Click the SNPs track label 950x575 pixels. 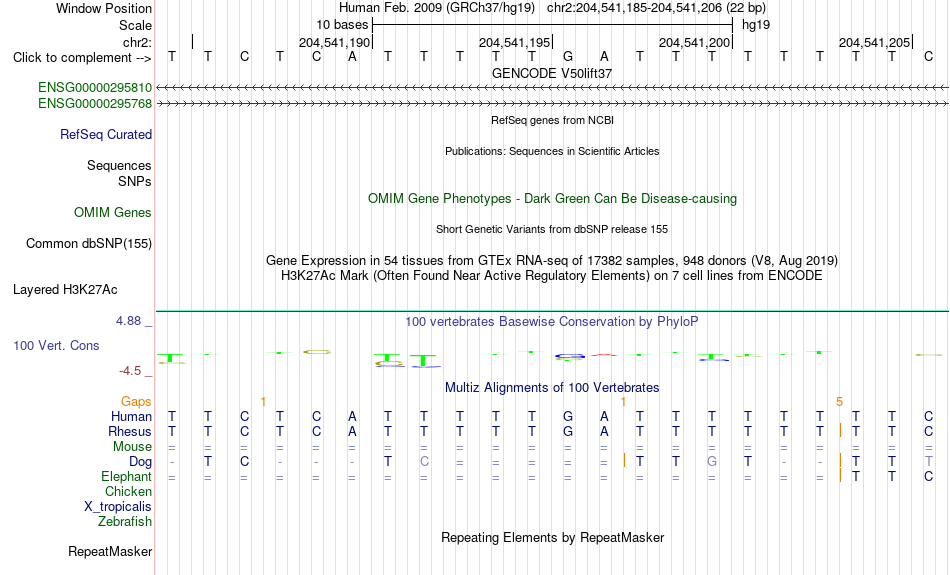coord(135,181)
